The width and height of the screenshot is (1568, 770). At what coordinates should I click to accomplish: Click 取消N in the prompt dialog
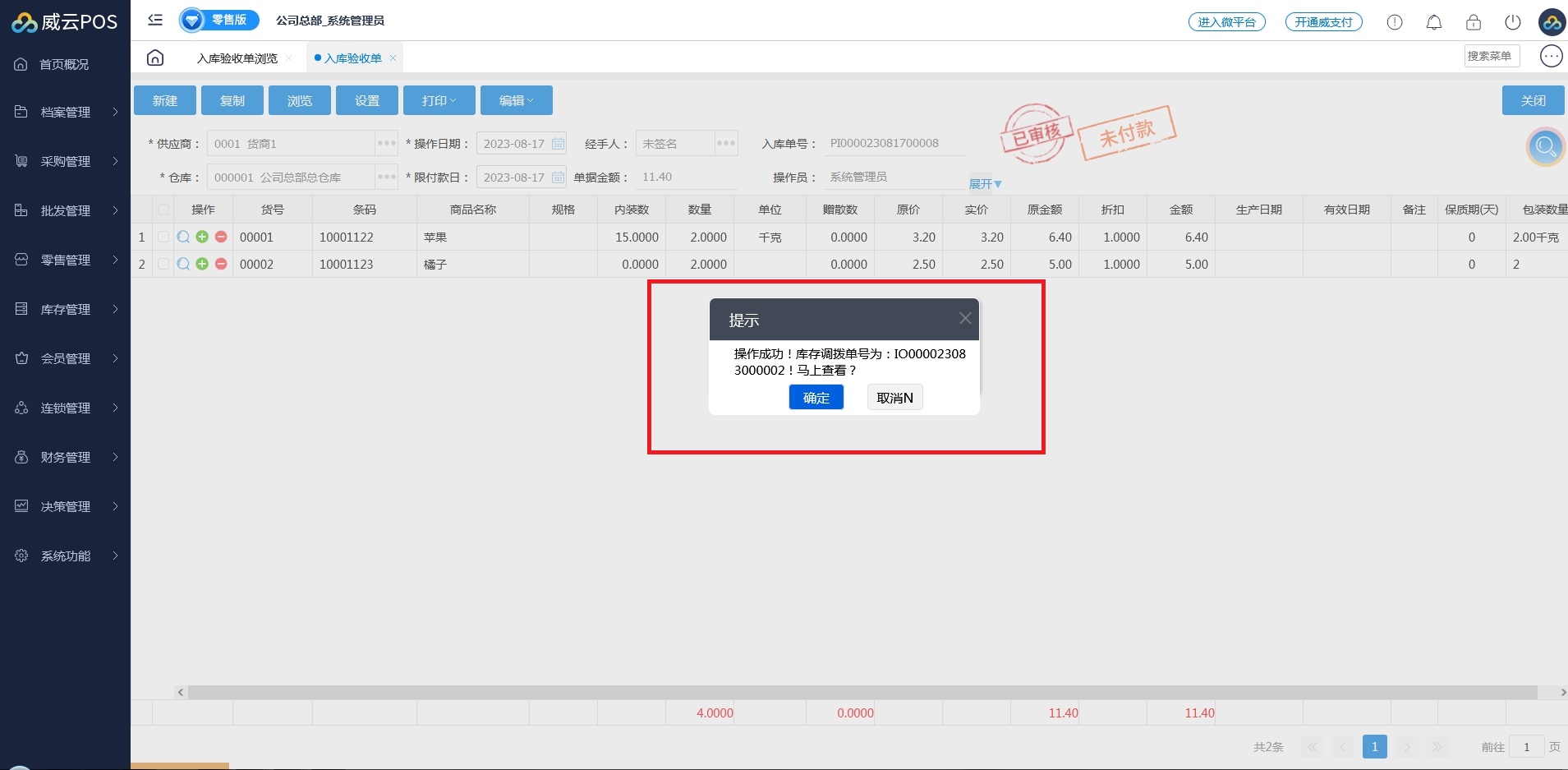click(894, 398)
